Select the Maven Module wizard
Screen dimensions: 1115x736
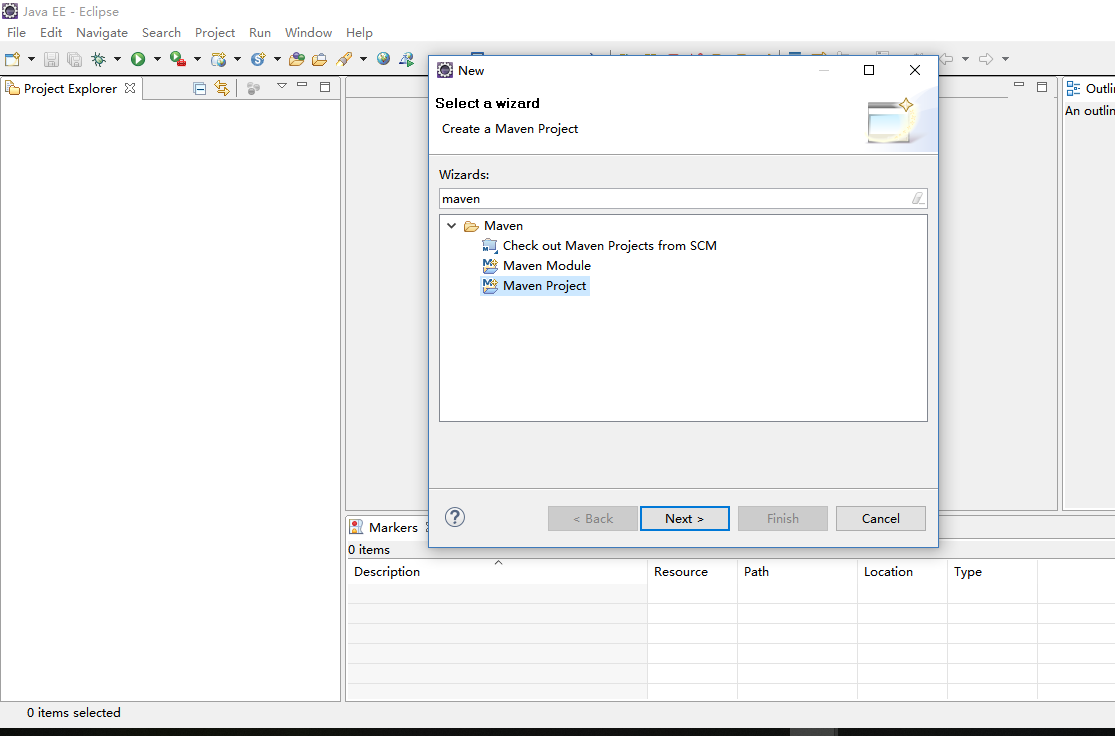point(546,265)
